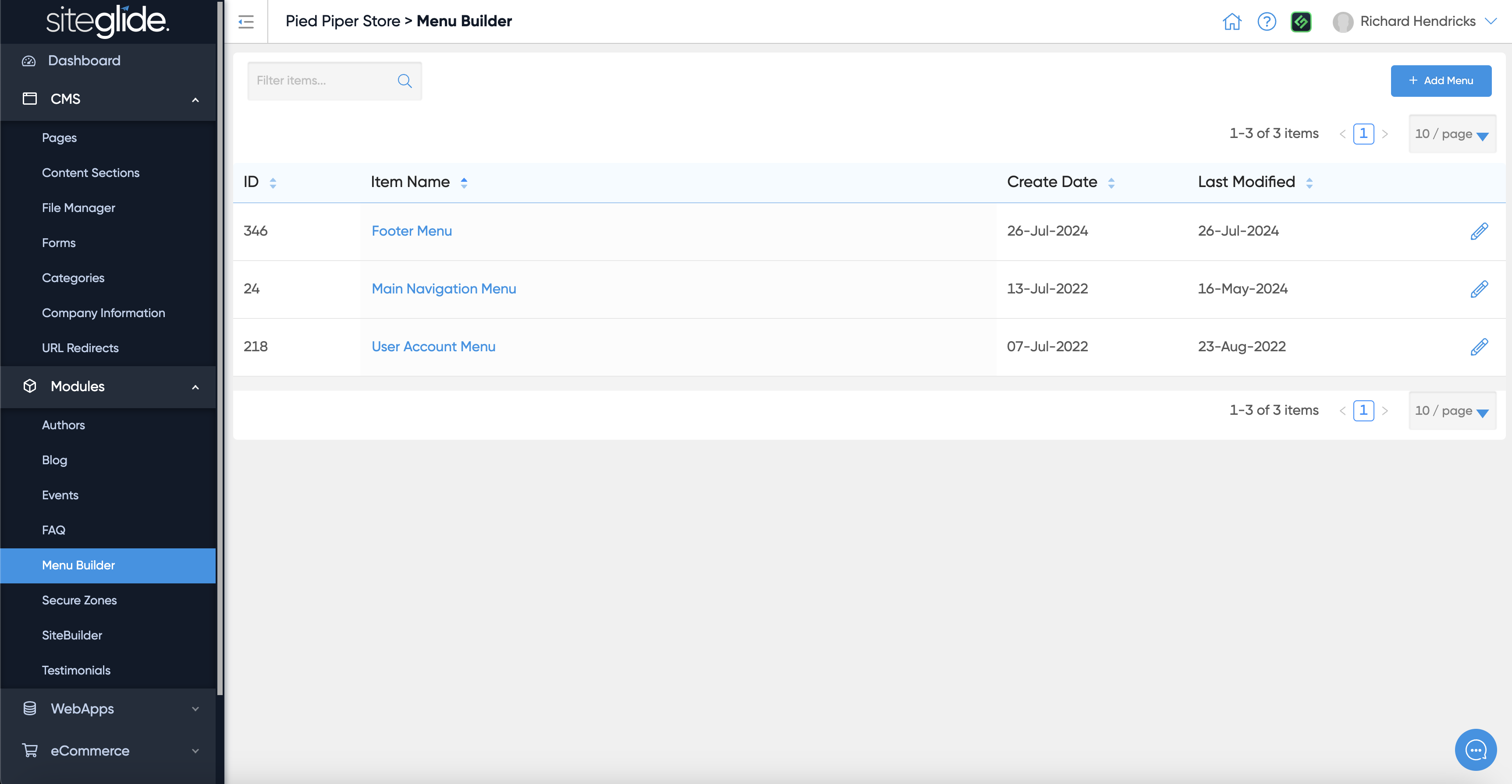Click the green Siteglide extension icon
Screen dimensions: 1512x784
pos(1301,22)
